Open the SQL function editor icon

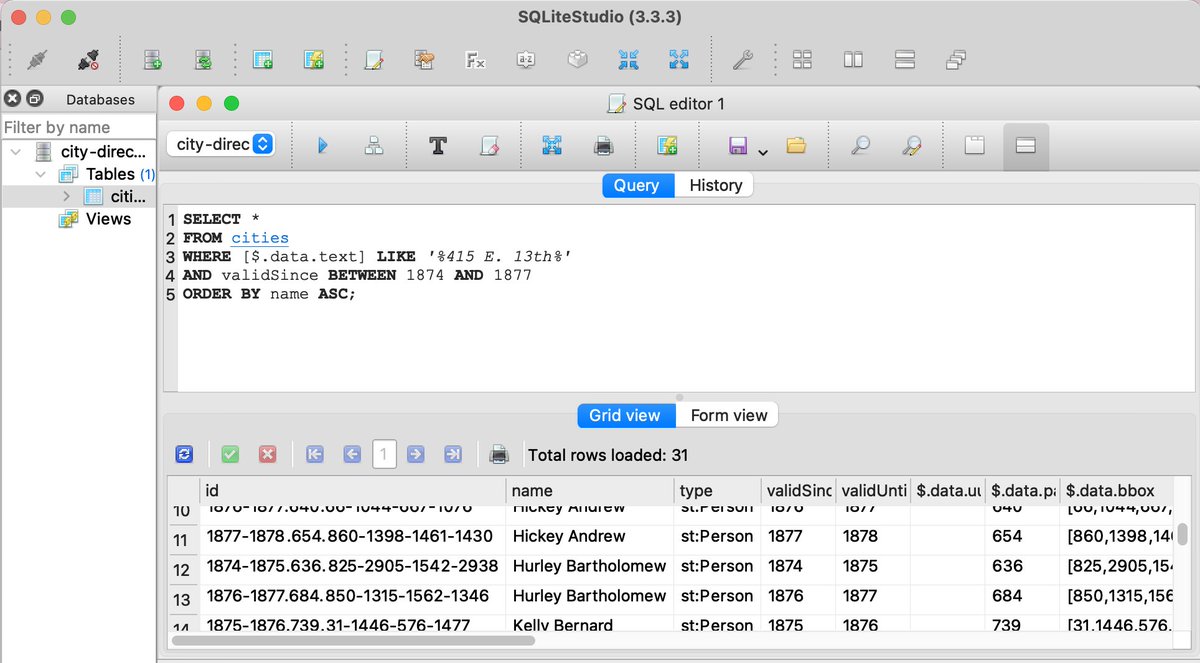[x=476, y=60]
